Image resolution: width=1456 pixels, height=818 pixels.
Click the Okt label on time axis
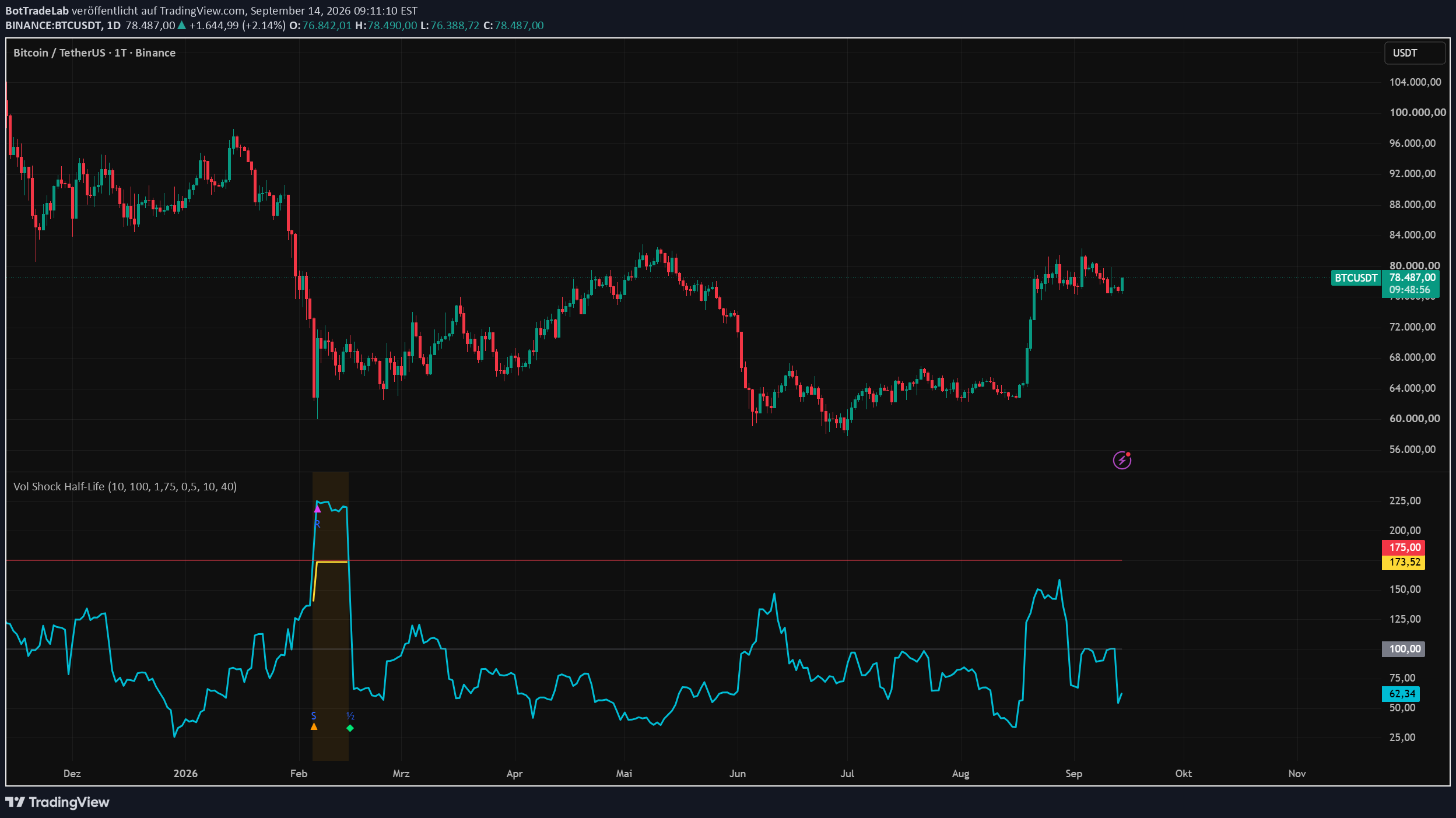coord(1183,773)
